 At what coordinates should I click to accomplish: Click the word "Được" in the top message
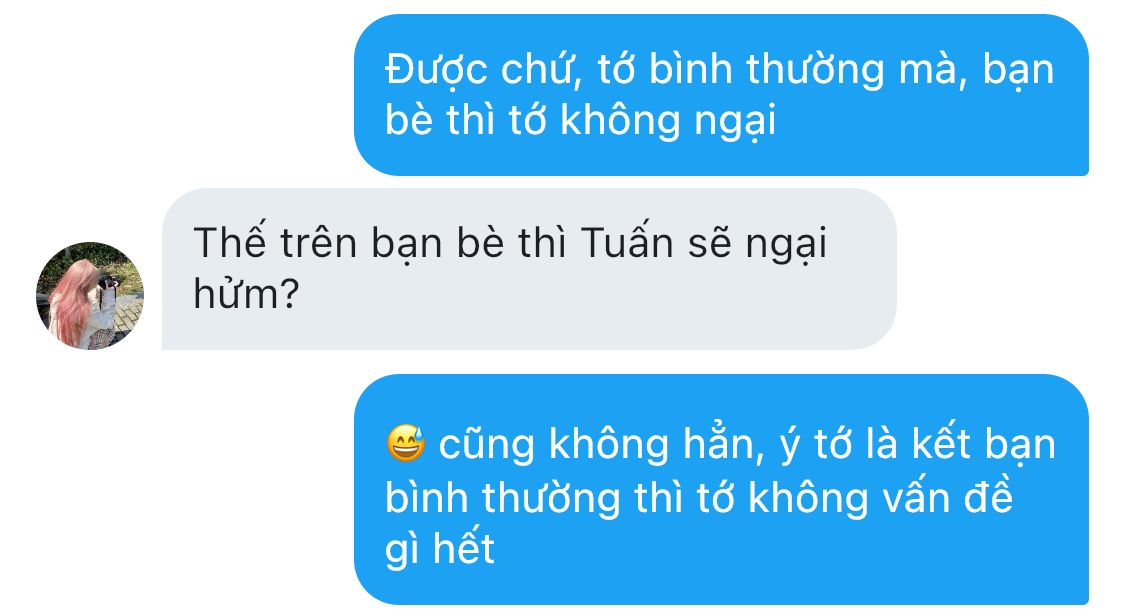[436, 70]
